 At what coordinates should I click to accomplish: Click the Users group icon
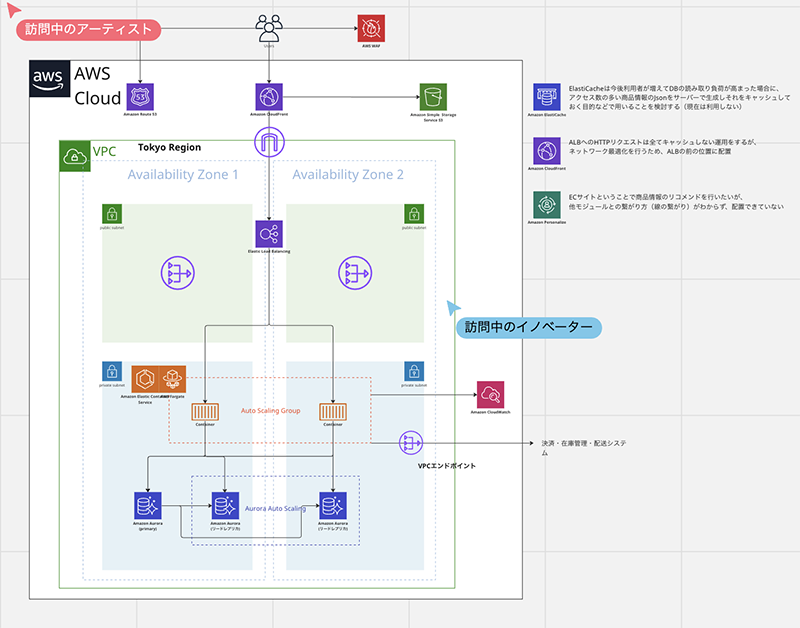point(269,28)
